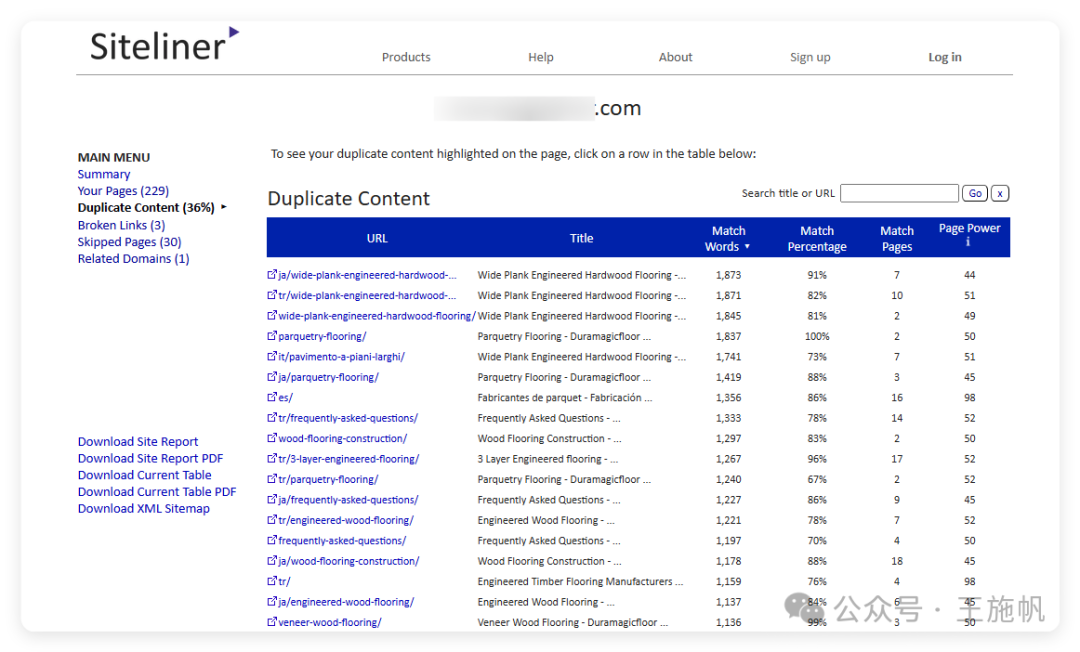The width and height of the screenshot is (1080, 652).
Task: Open Summary in main menu
Action: pos(104,174)
